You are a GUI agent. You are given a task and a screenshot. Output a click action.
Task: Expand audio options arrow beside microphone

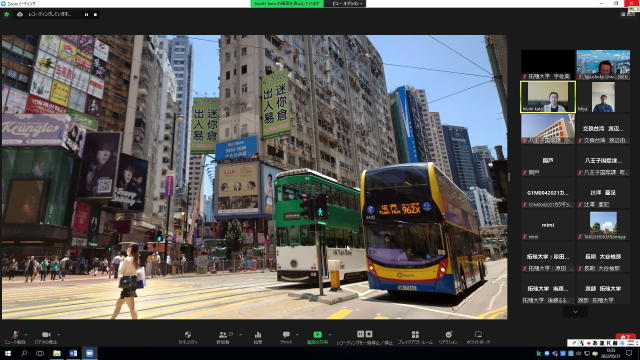point(27,335)
